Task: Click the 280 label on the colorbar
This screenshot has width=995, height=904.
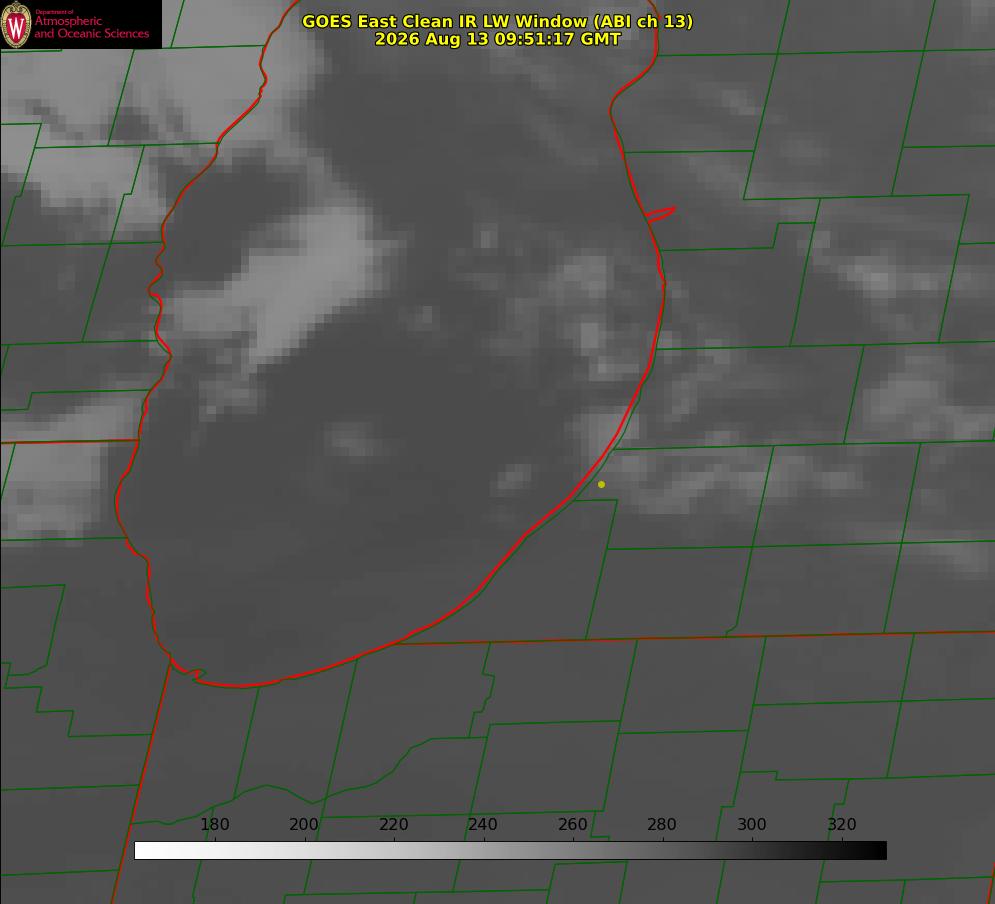Action: click(x=662, y=824)
